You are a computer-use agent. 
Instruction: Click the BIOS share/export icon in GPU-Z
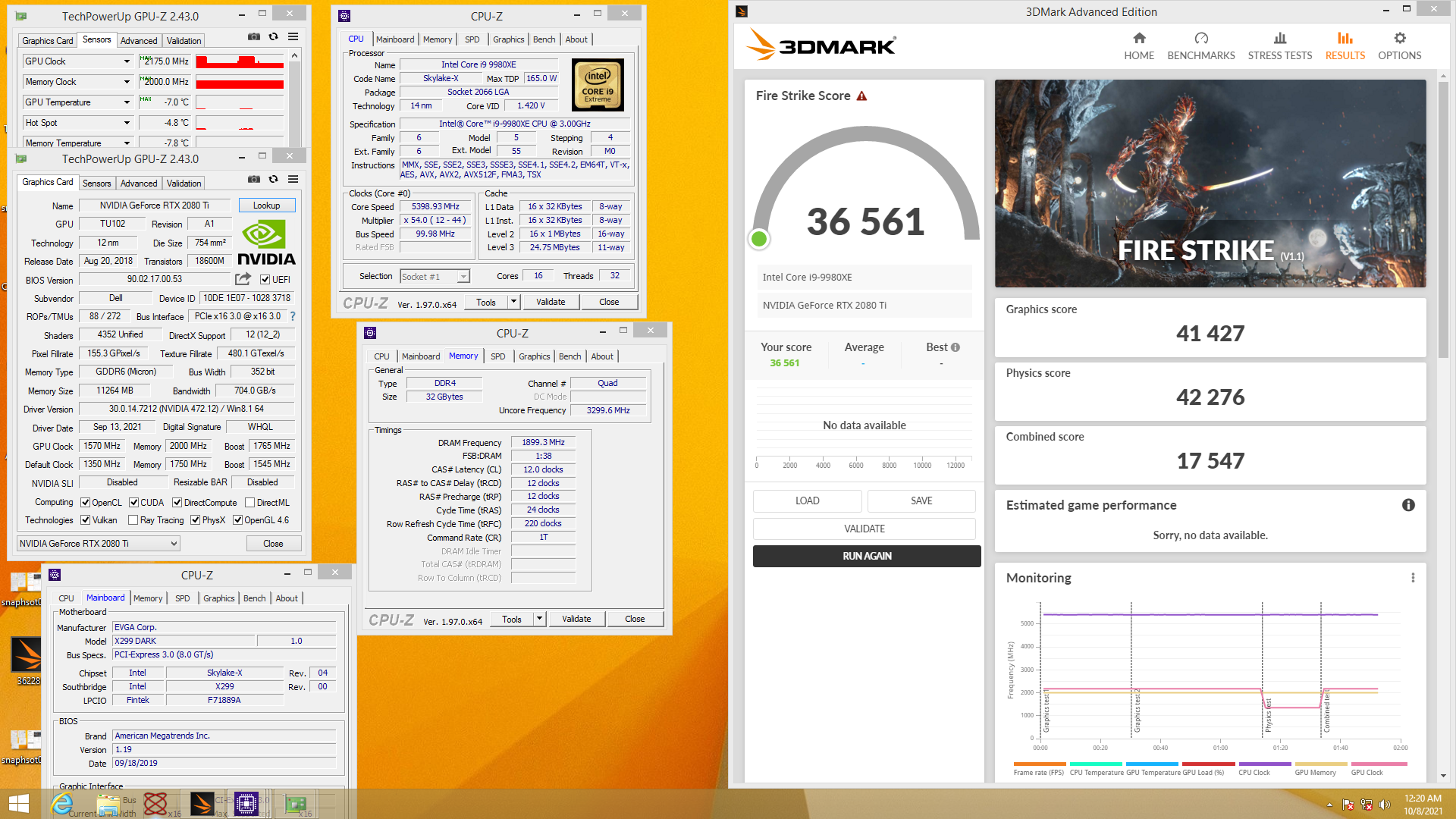[243, 279]
